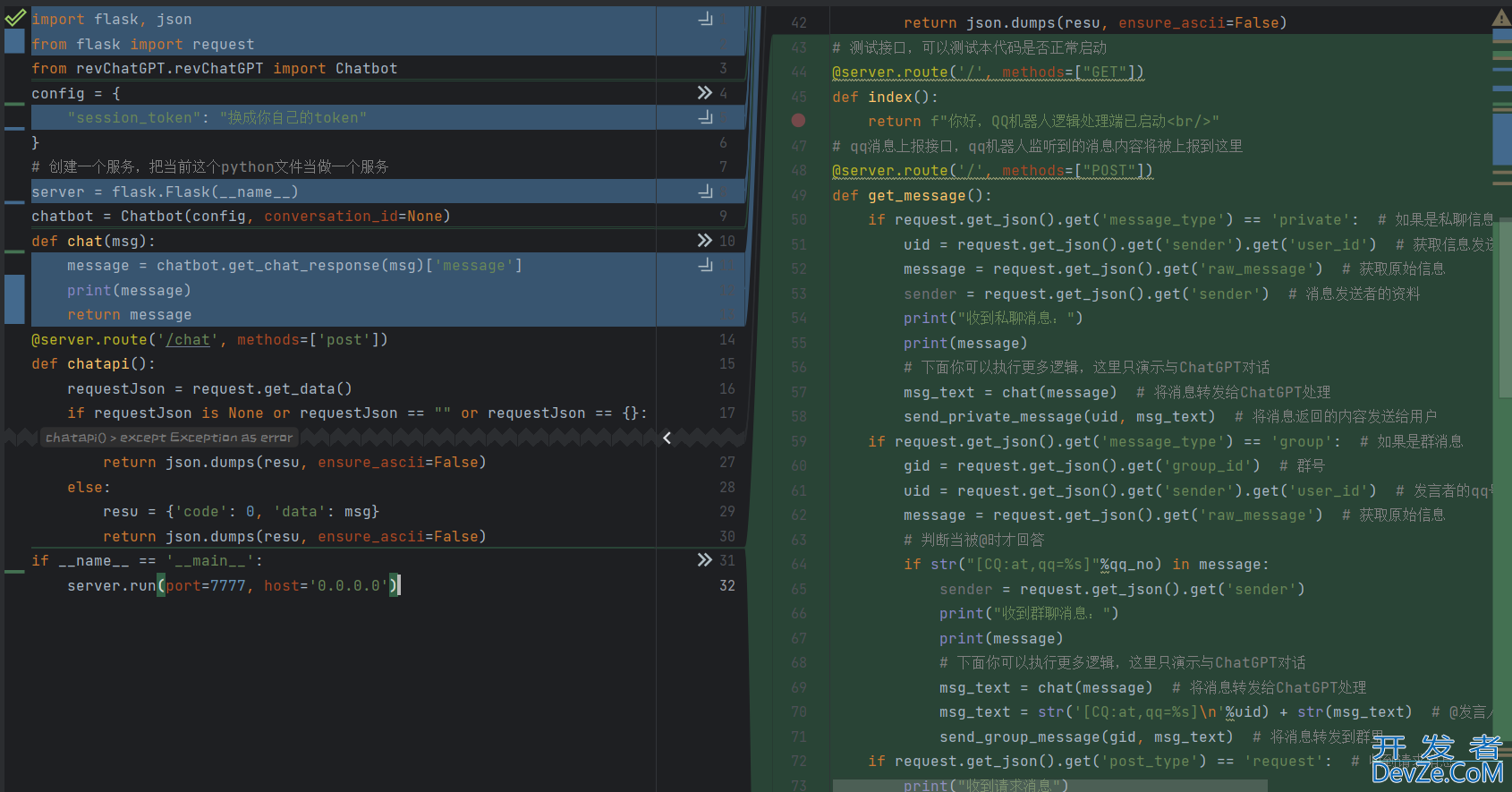The image size is (1512, 792).
Task: Click 'print("收到群聊消息: ")' in the right pane
Action: [x=1029, y=613]
